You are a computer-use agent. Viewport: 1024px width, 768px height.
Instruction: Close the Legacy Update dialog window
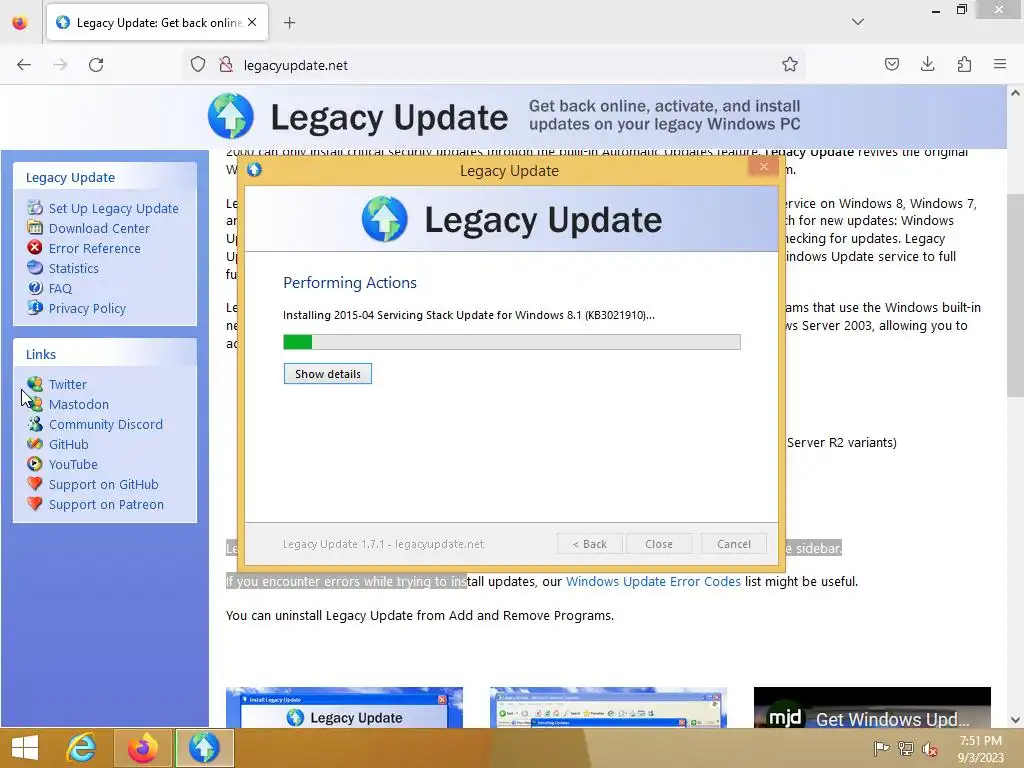(x=763, y=167)
